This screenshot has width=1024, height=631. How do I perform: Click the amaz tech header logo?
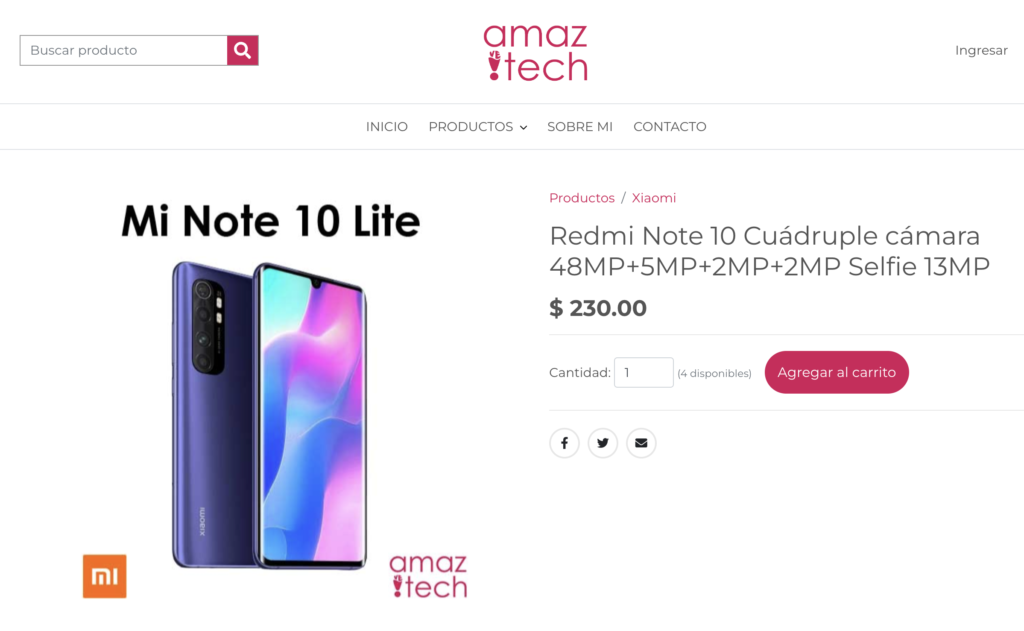click(536, 52)
